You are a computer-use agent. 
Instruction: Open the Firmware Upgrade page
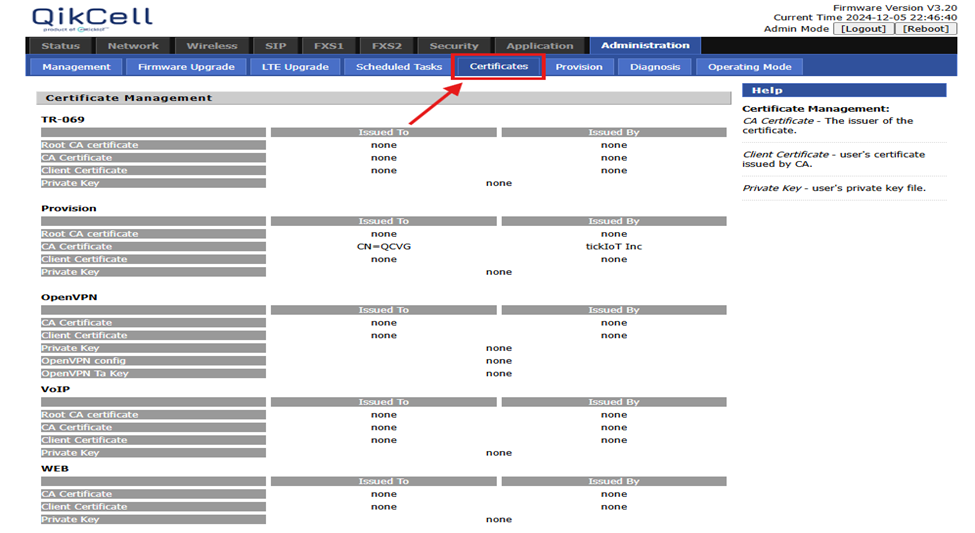tap(187, 67)
